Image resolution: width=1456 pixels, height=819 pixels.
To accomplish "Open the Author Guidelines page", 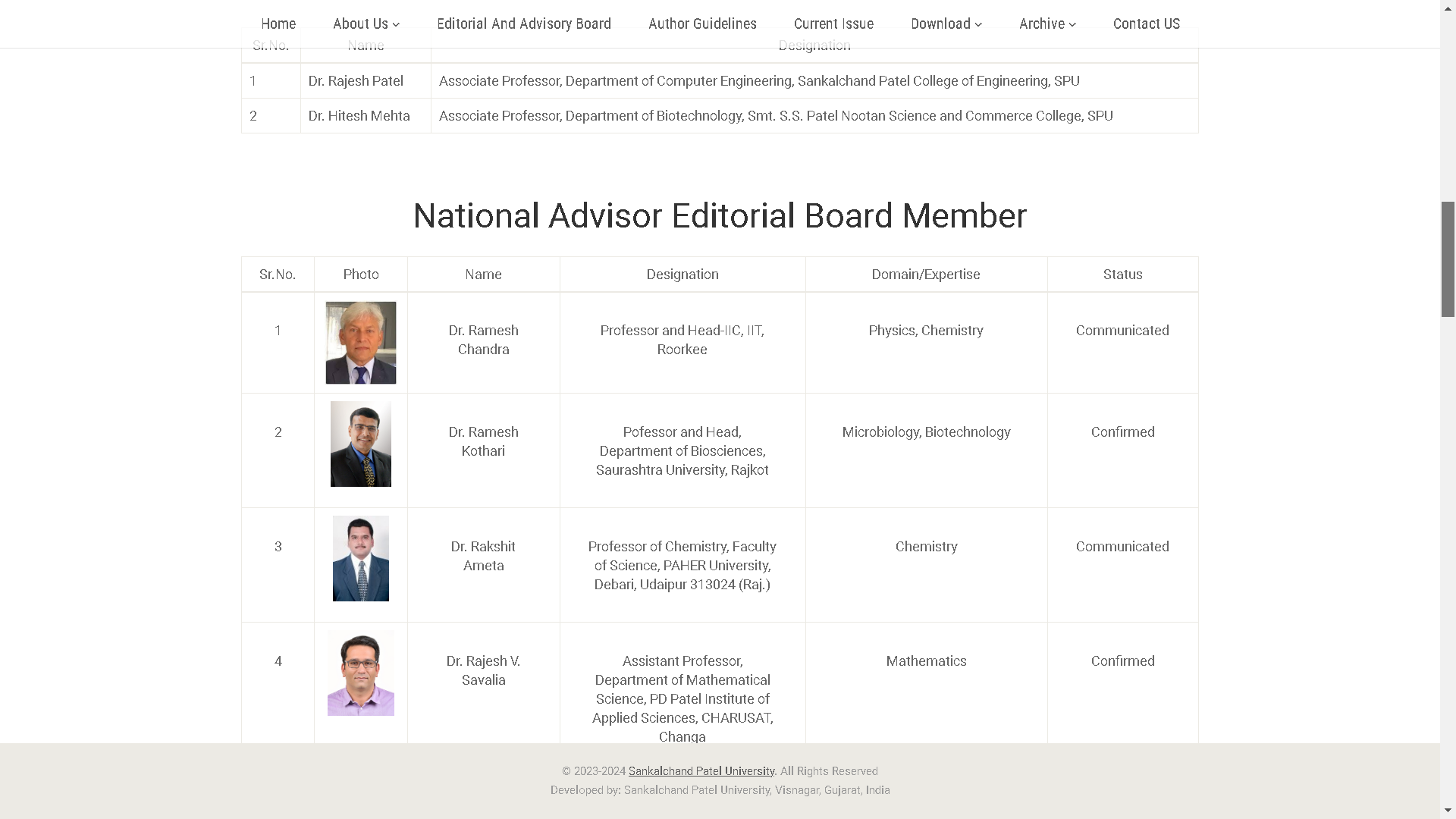I will pos(702,24).
